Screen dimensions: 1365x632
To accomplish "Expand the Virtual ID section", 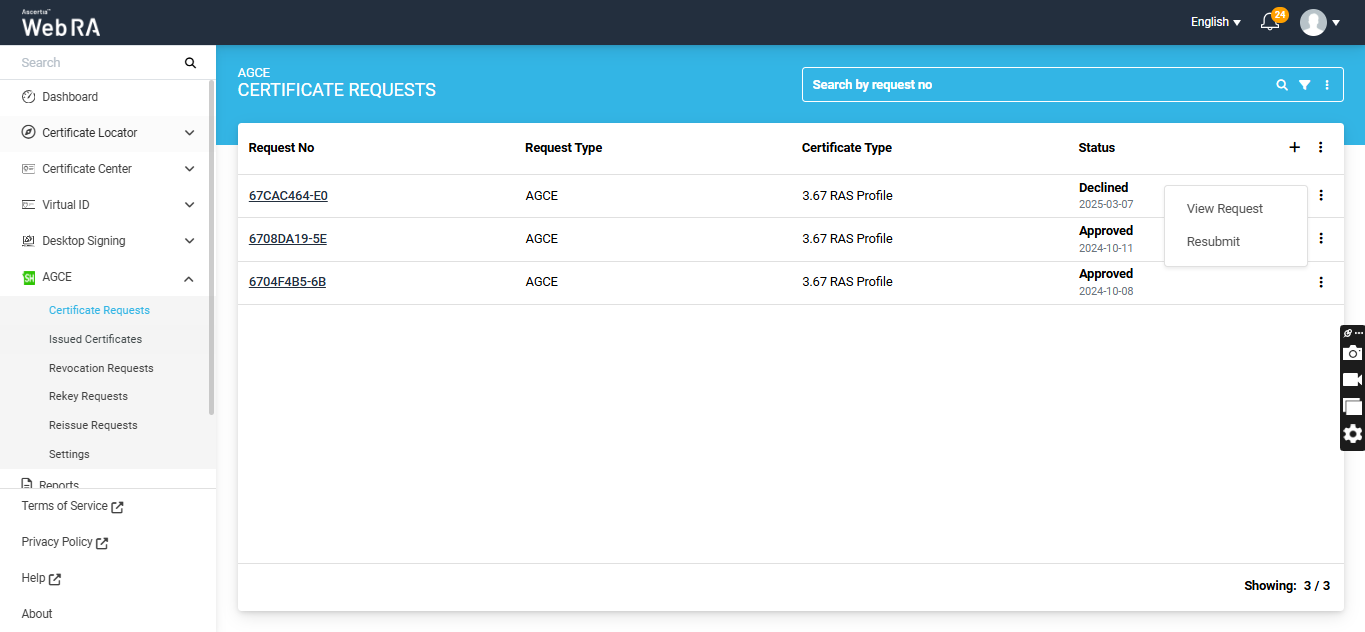I will (189, 205).
